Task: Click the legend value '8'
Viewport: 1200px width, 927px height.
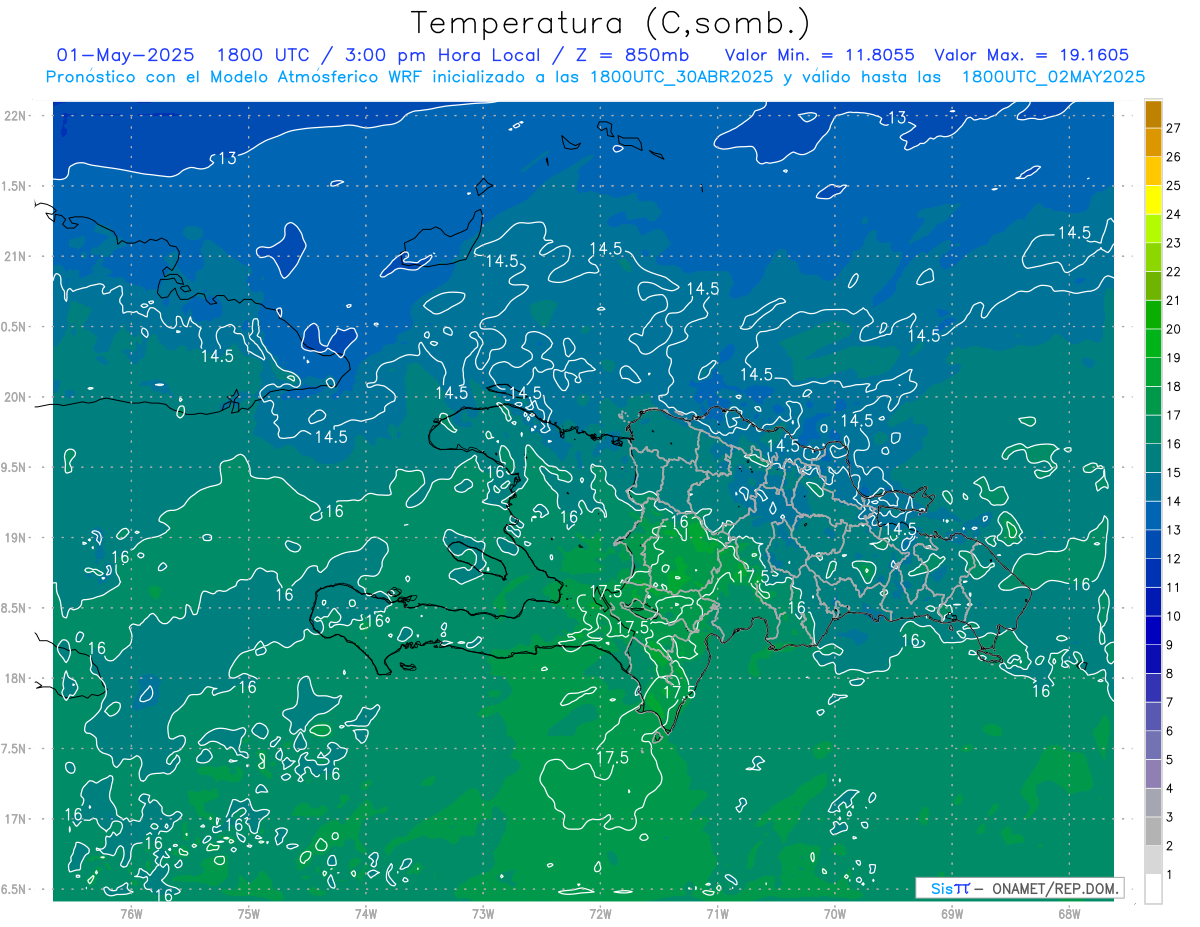Action: coord(1170,674)
